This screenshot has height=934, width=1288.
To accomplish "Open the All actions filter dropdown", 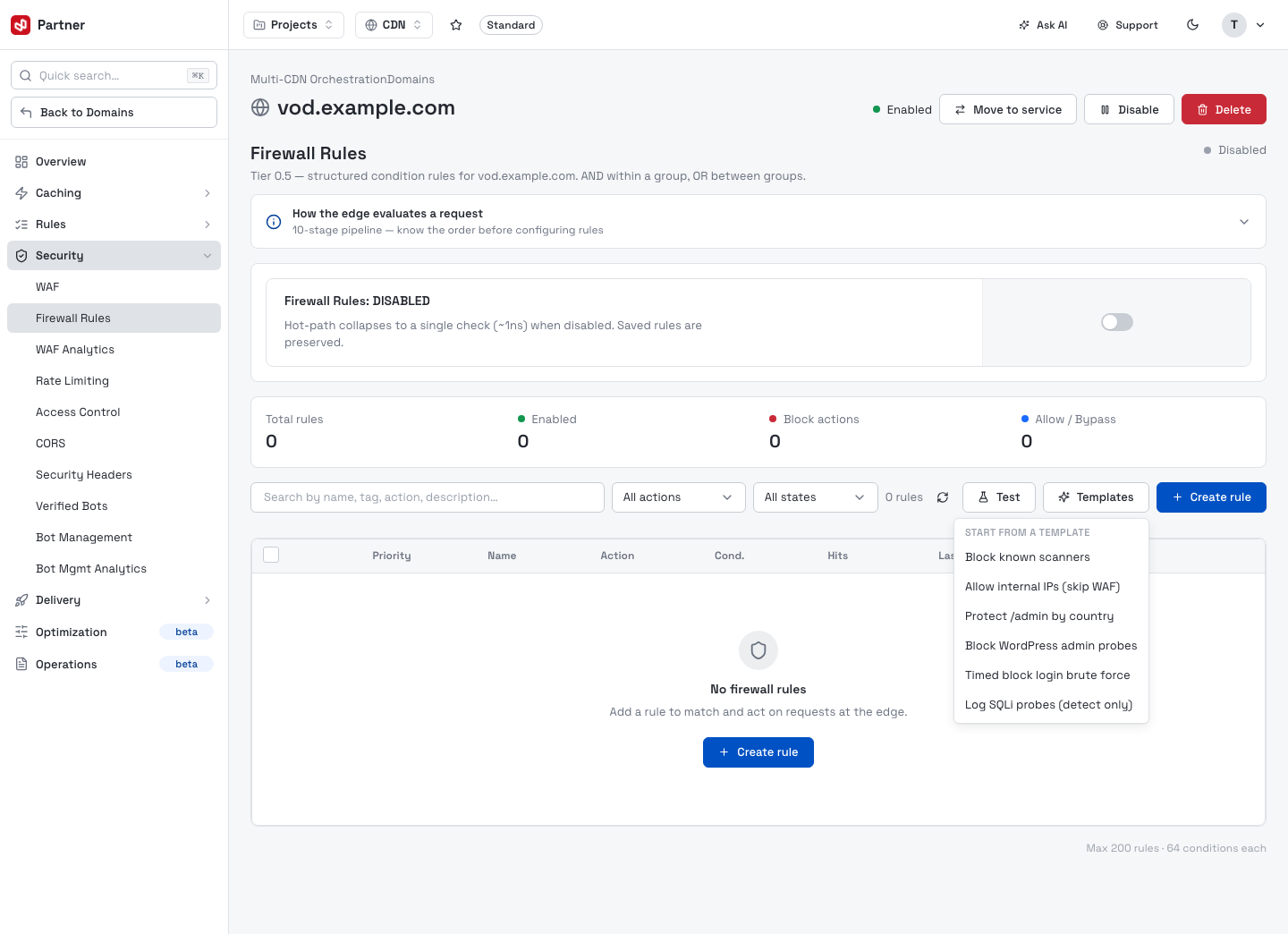I will pos(678,497).
